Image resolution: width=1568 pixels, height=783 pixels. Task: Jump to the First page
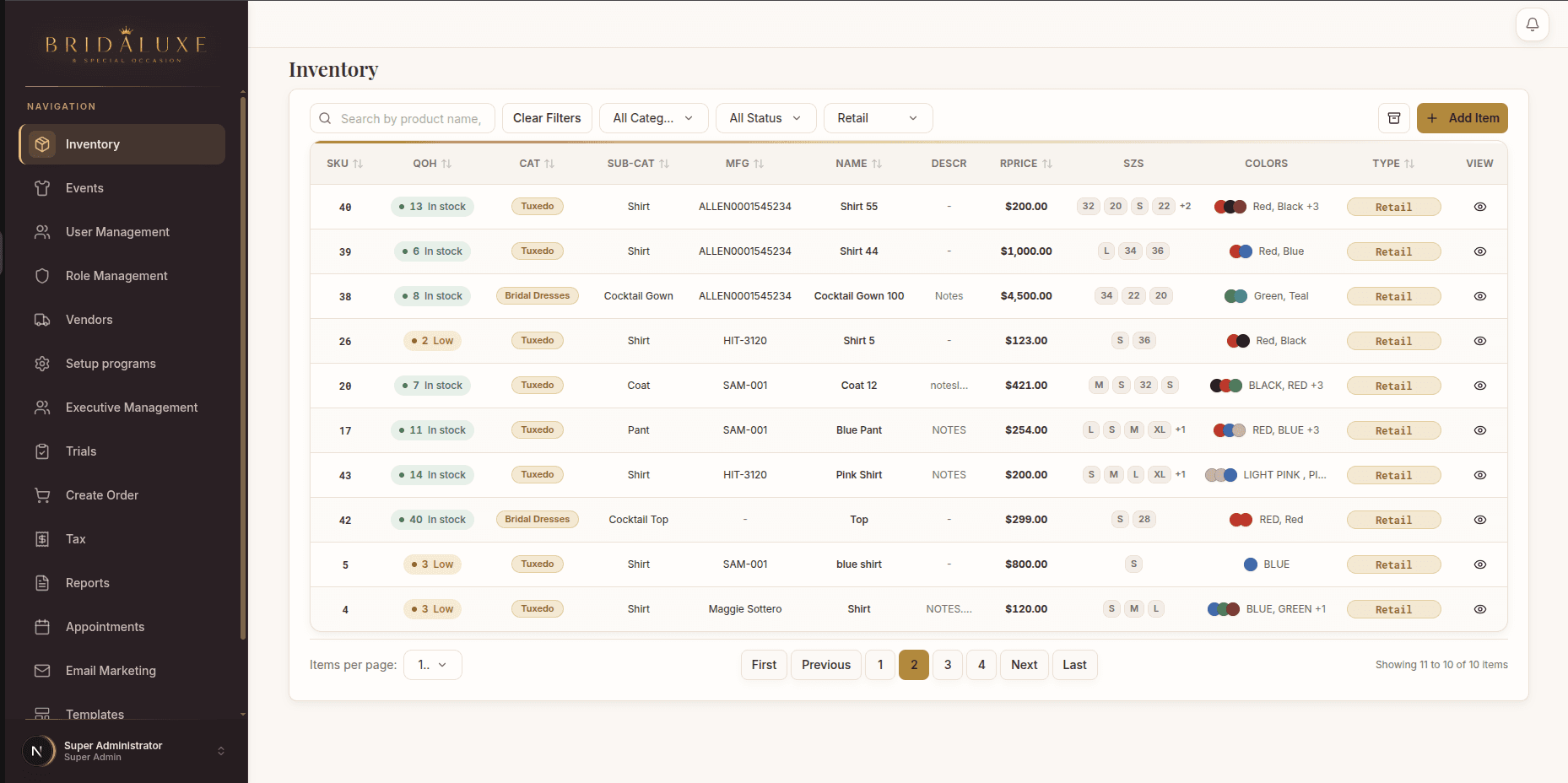pos(764,665)
